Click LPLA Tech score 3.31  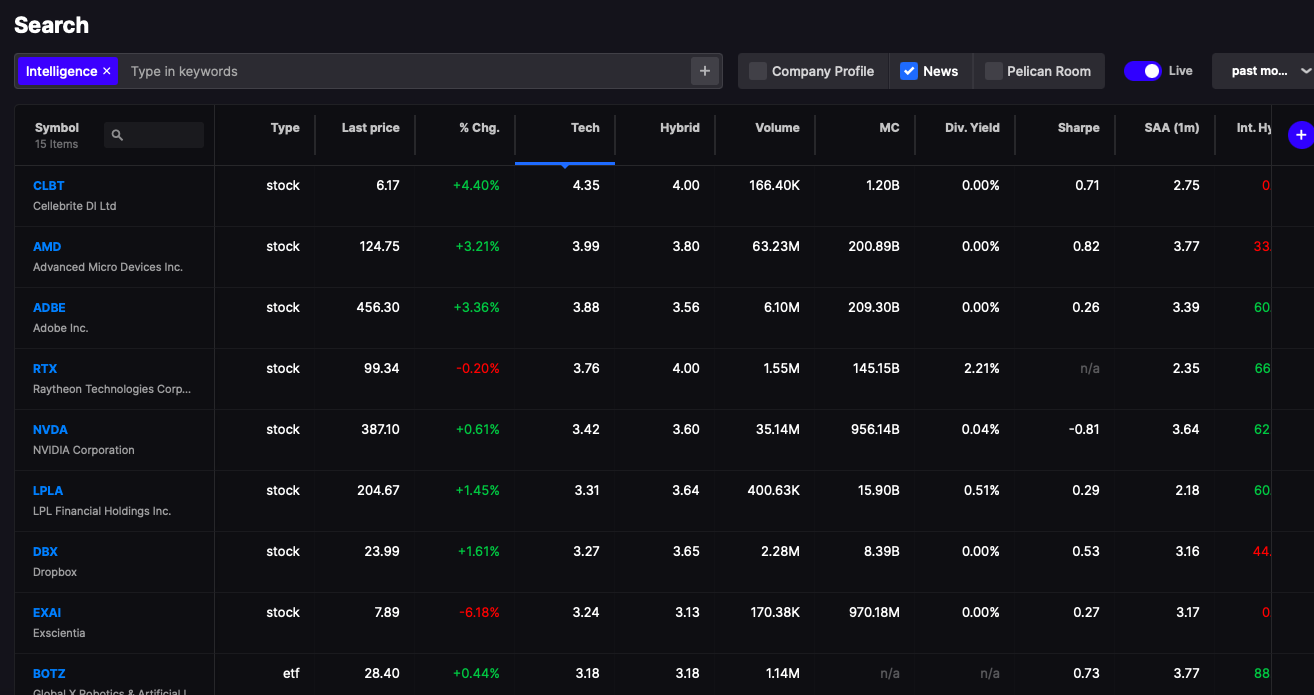click(587, 491)
